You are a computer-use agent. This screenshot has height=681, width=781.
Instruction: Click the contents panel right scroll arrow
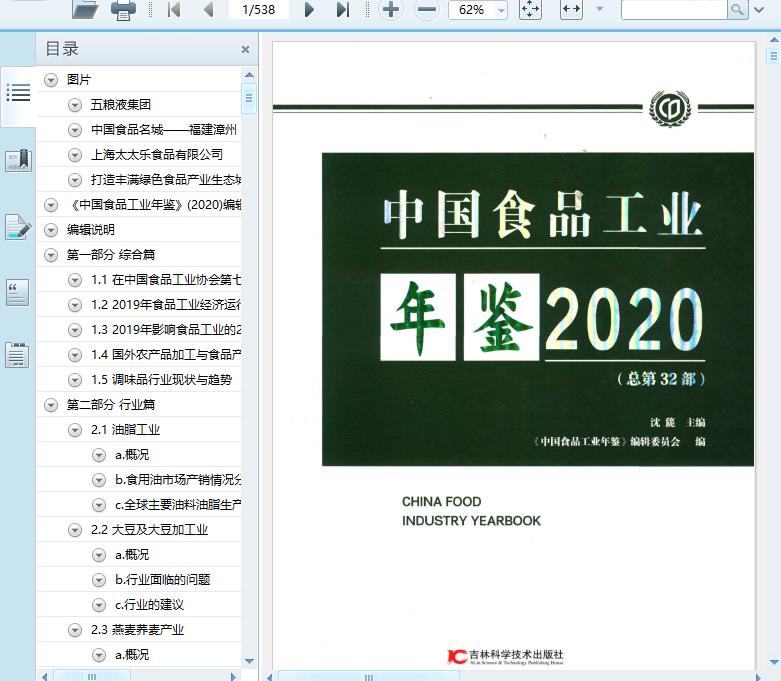[233, 677]
